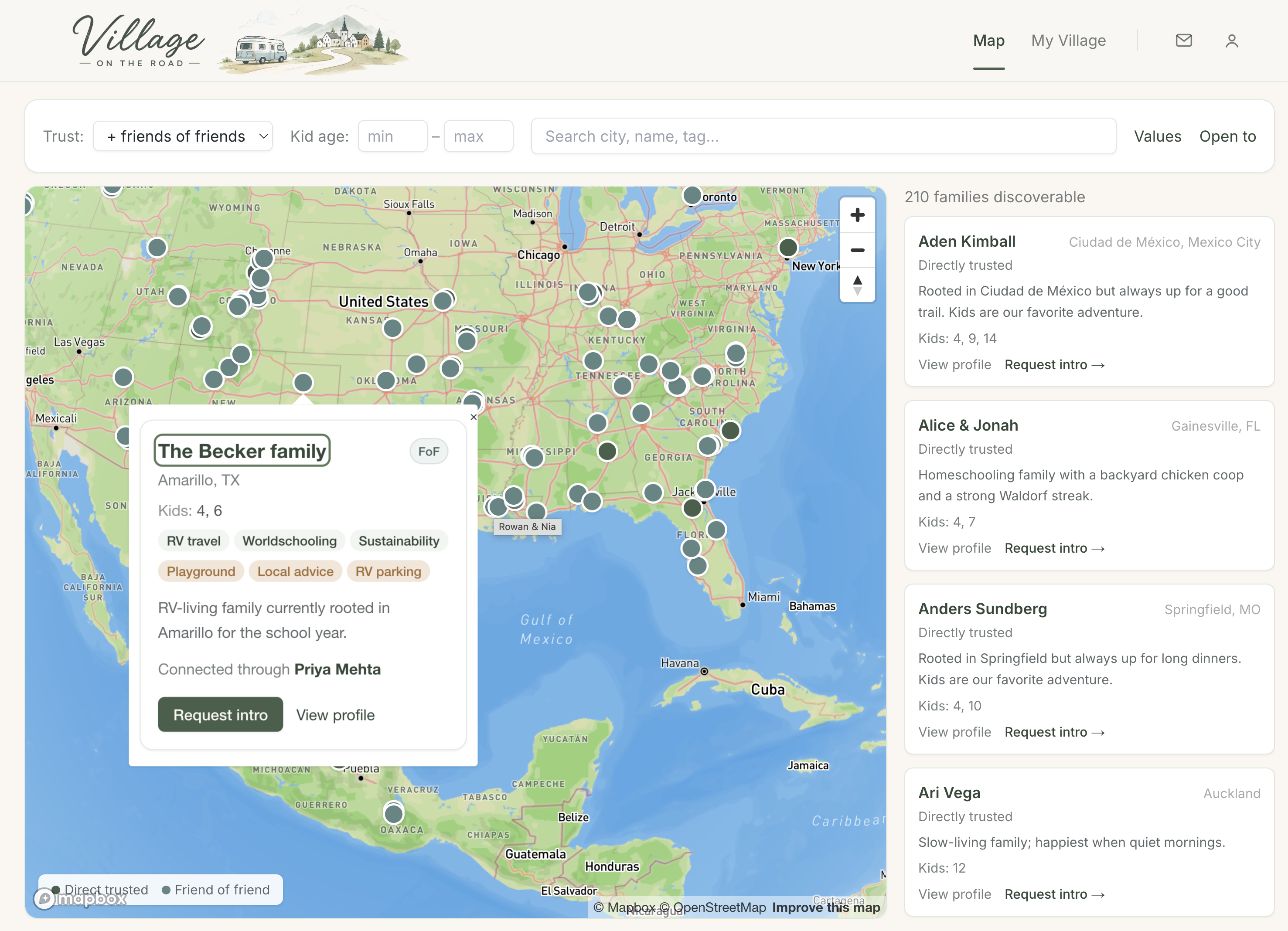Click the Ari Vega card name
The width and height of the screenshot is (1288, 931).
pyautogui.click(x=949, y=793)
